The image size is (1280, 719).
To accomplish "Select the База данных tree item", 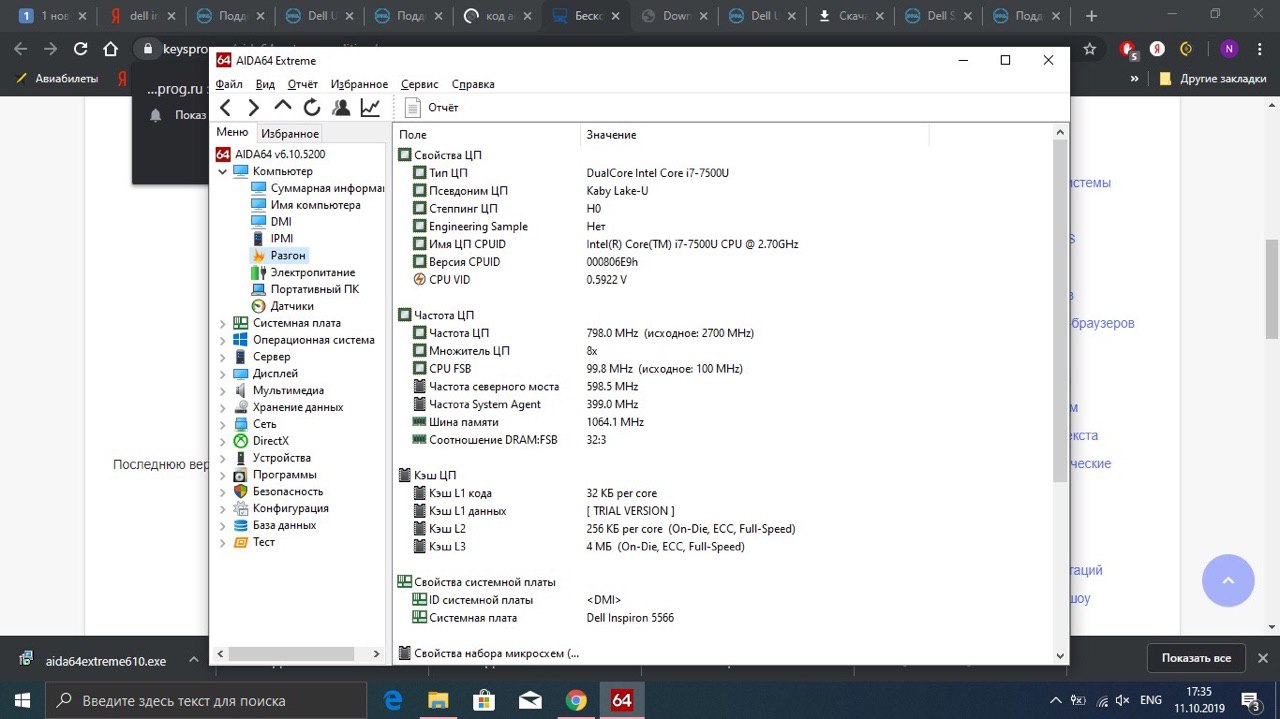I will click(x=275, y=525).
